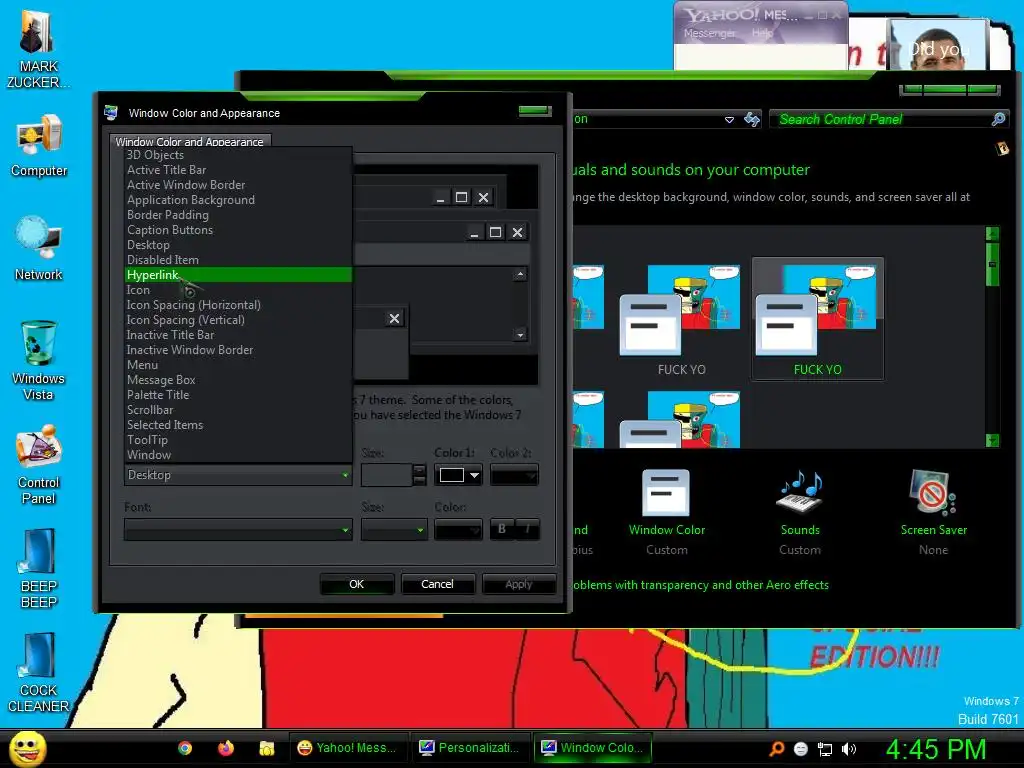Expand the font Size combo box
Image resolution: width=1024 pixels, height=768 pixels.
tap(394, 530)
